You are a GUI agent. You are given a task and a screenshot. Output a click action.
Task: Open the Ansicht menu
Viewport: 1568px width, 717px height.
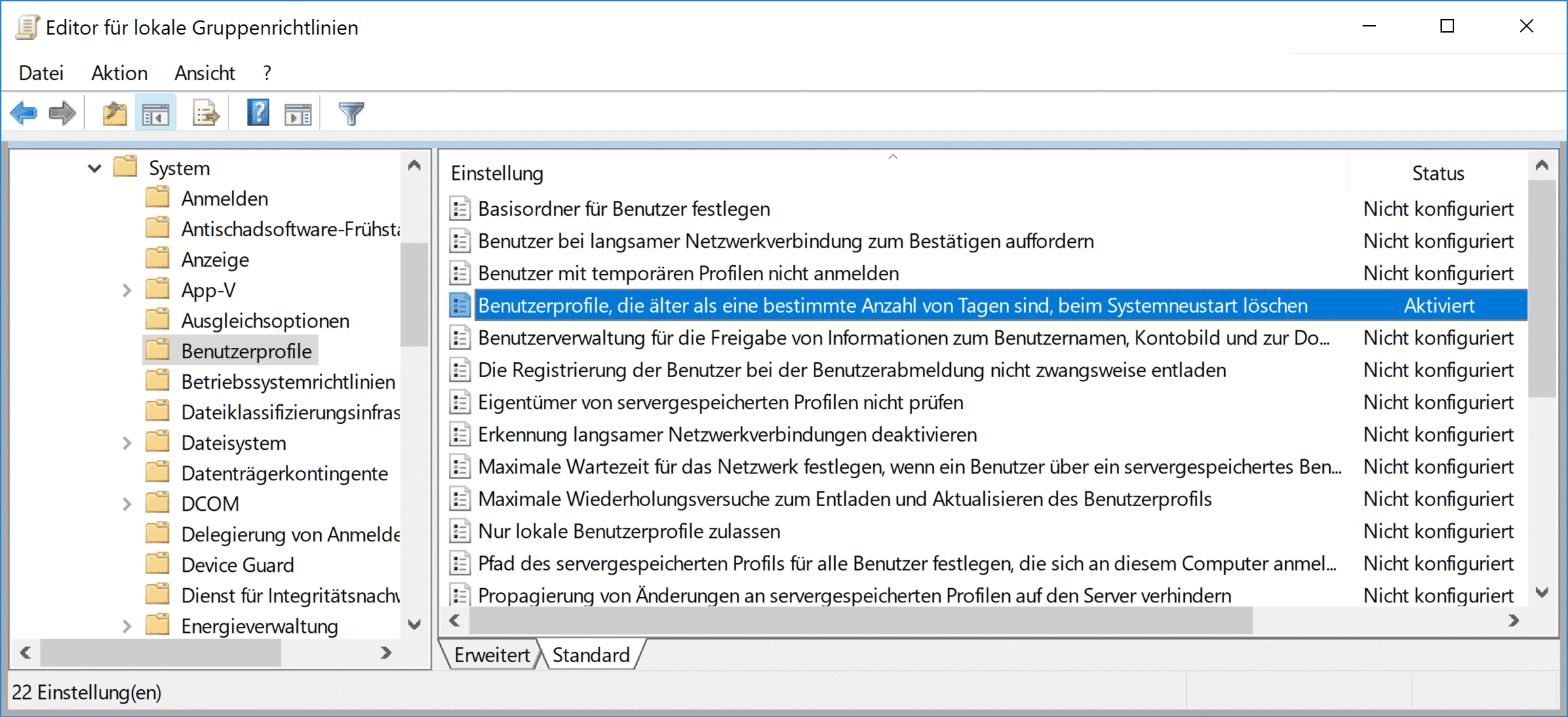pyautogui.click(x=205, y=73)
